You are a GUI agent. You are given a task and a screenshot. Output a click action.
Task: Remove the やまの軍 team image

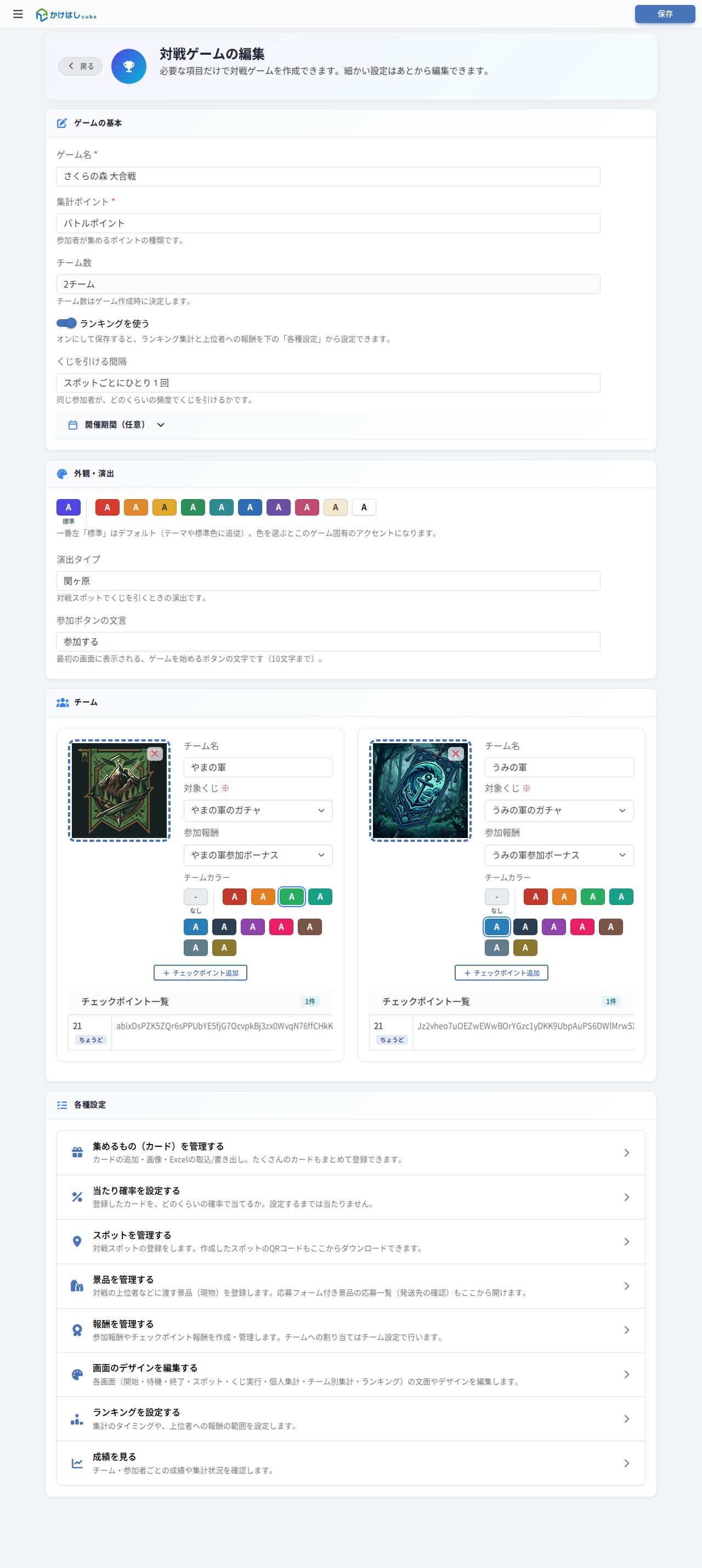[x=155, y=754]
